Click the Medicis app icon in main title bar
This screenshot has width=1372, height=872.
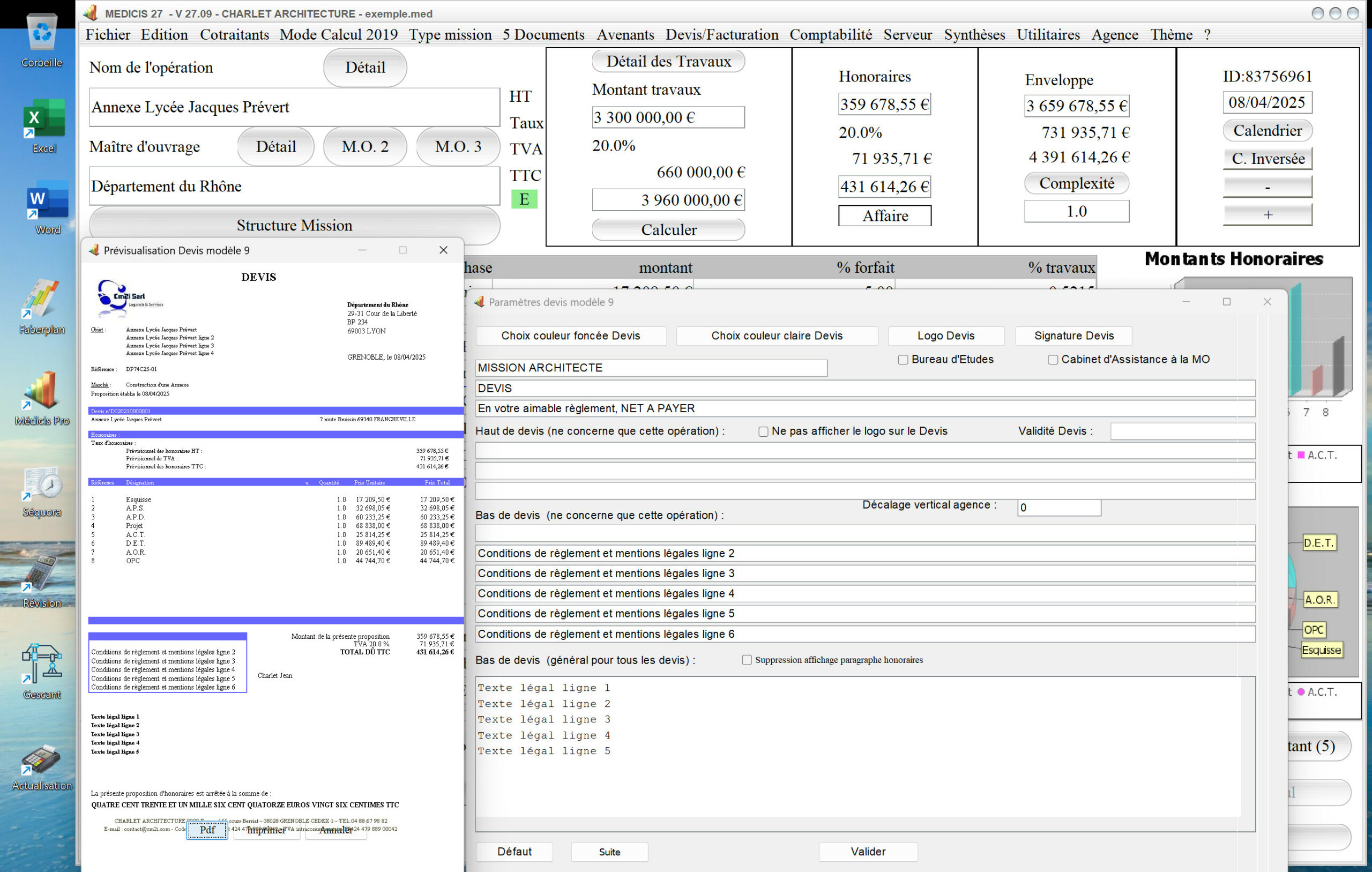(x=90, y=12)
